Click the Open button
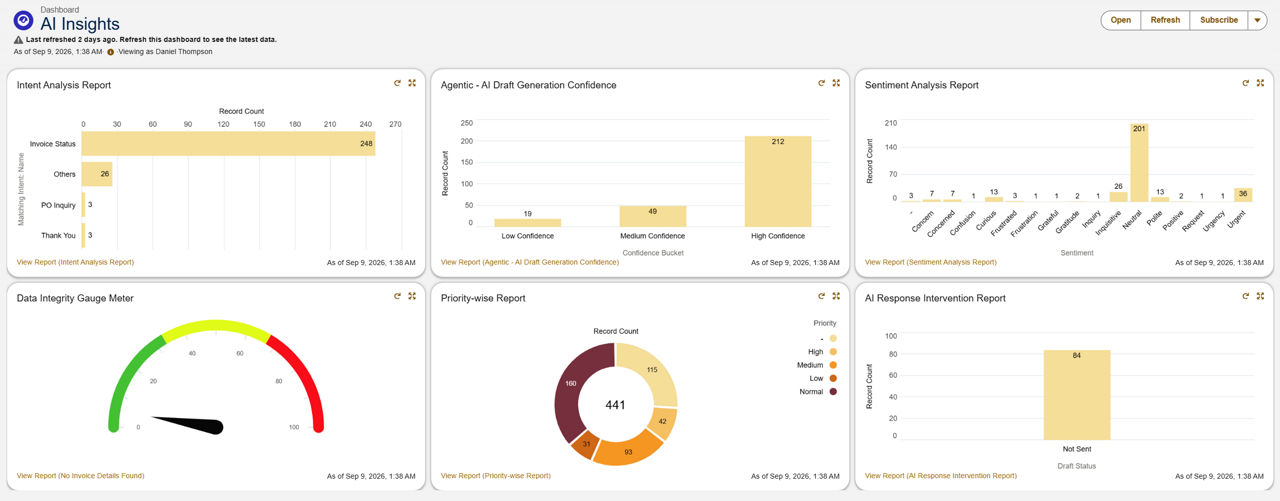Screen dimensions: 1280x501 coord(1121,20)
